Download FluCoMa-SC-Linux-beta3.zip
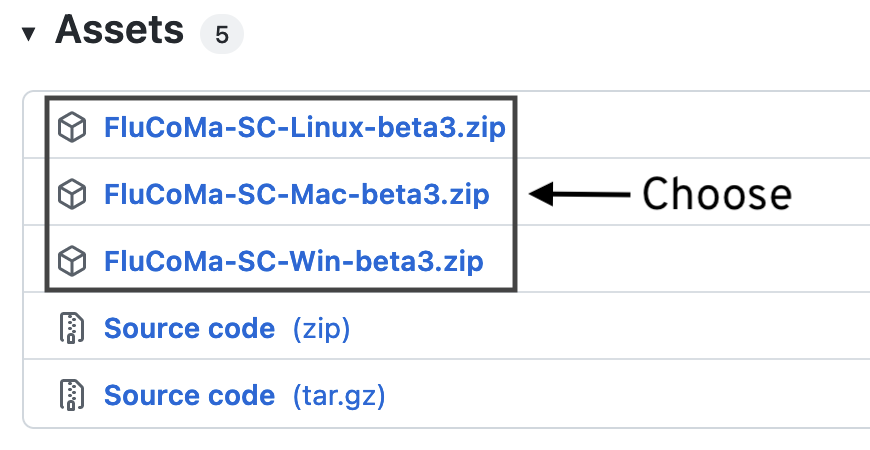Viewport: 870px width, 450px height. (x=305, y=128)
